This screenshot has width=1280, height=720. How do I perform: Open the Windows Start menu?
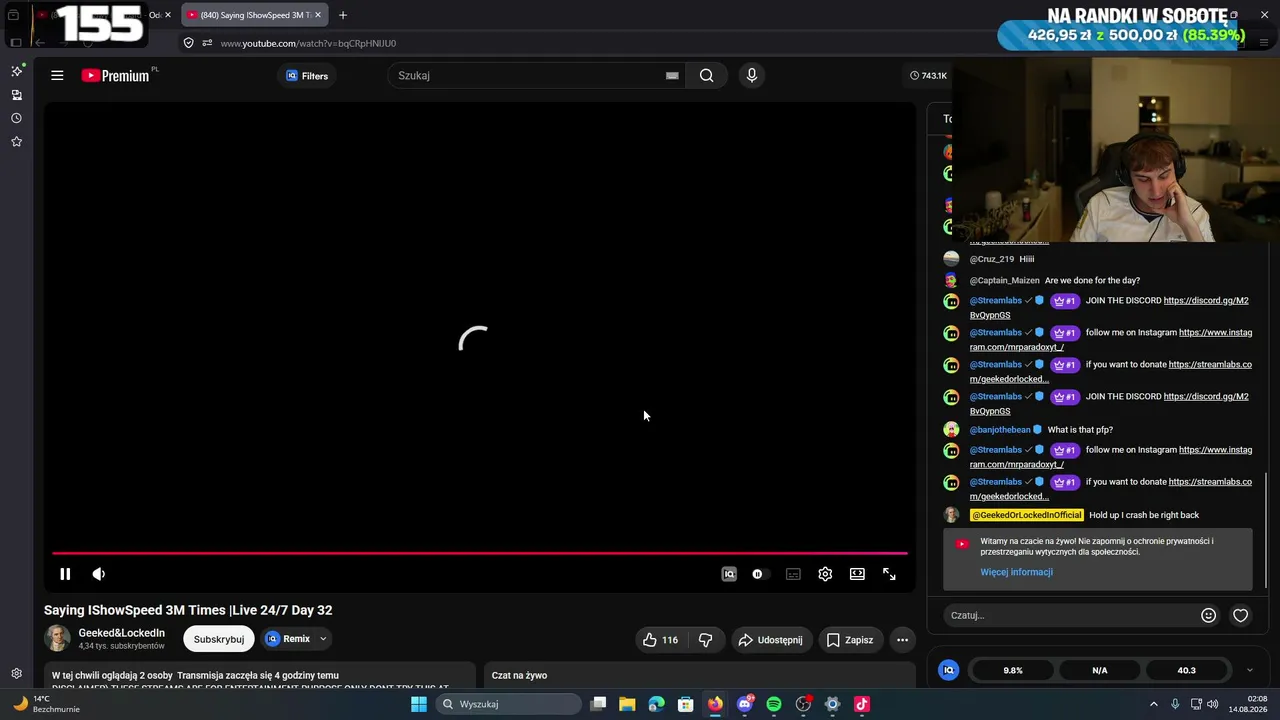point(419,704)
